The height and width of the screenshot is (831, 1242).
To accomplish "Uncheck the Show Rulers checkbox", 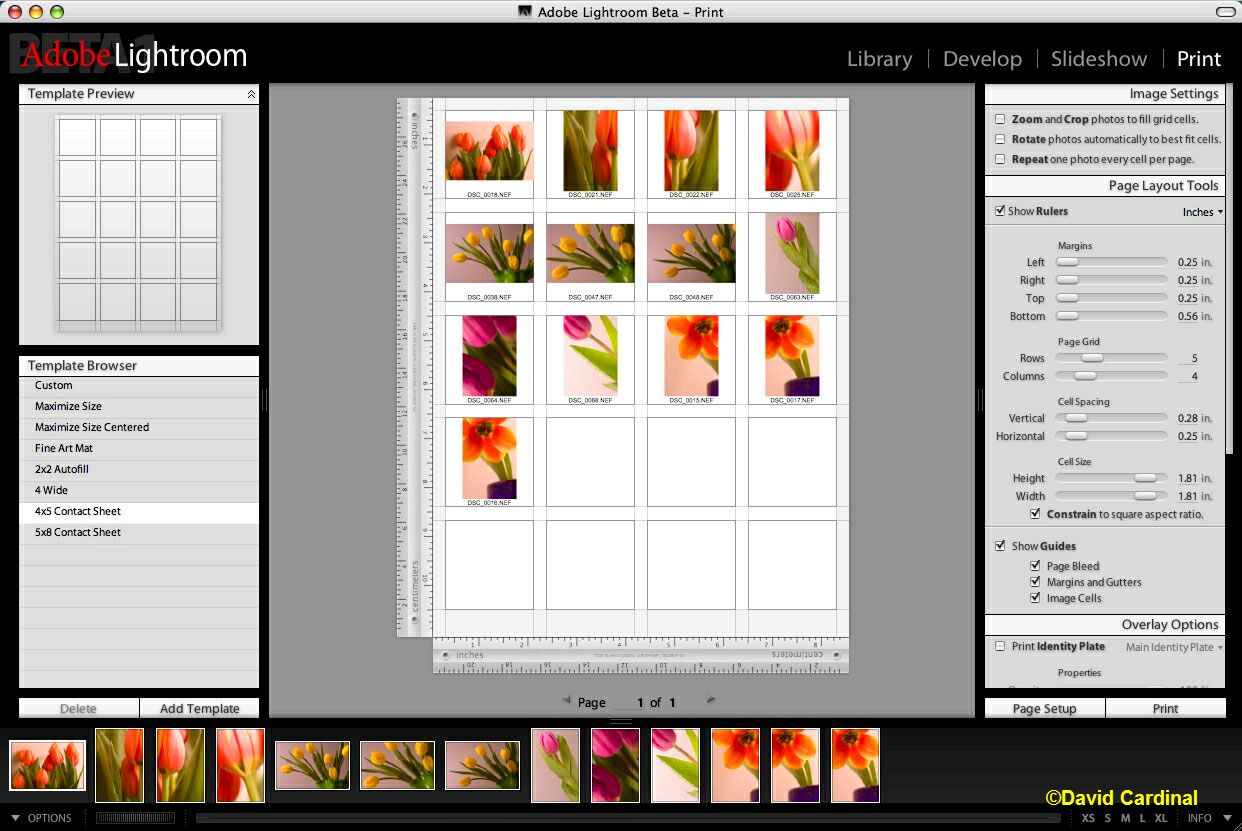I will pos(1000,211).
